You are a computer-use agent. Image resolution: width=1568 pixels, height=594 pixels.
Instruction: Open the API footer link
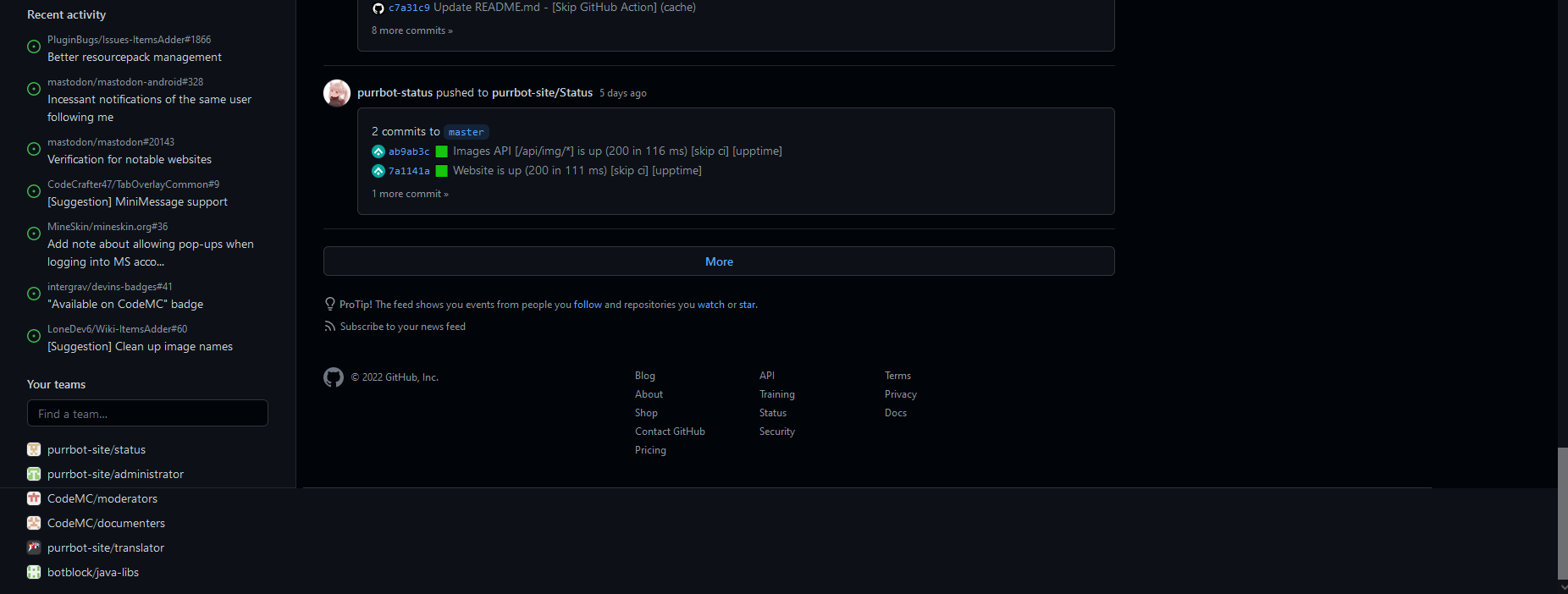click(x=767, y=376)
